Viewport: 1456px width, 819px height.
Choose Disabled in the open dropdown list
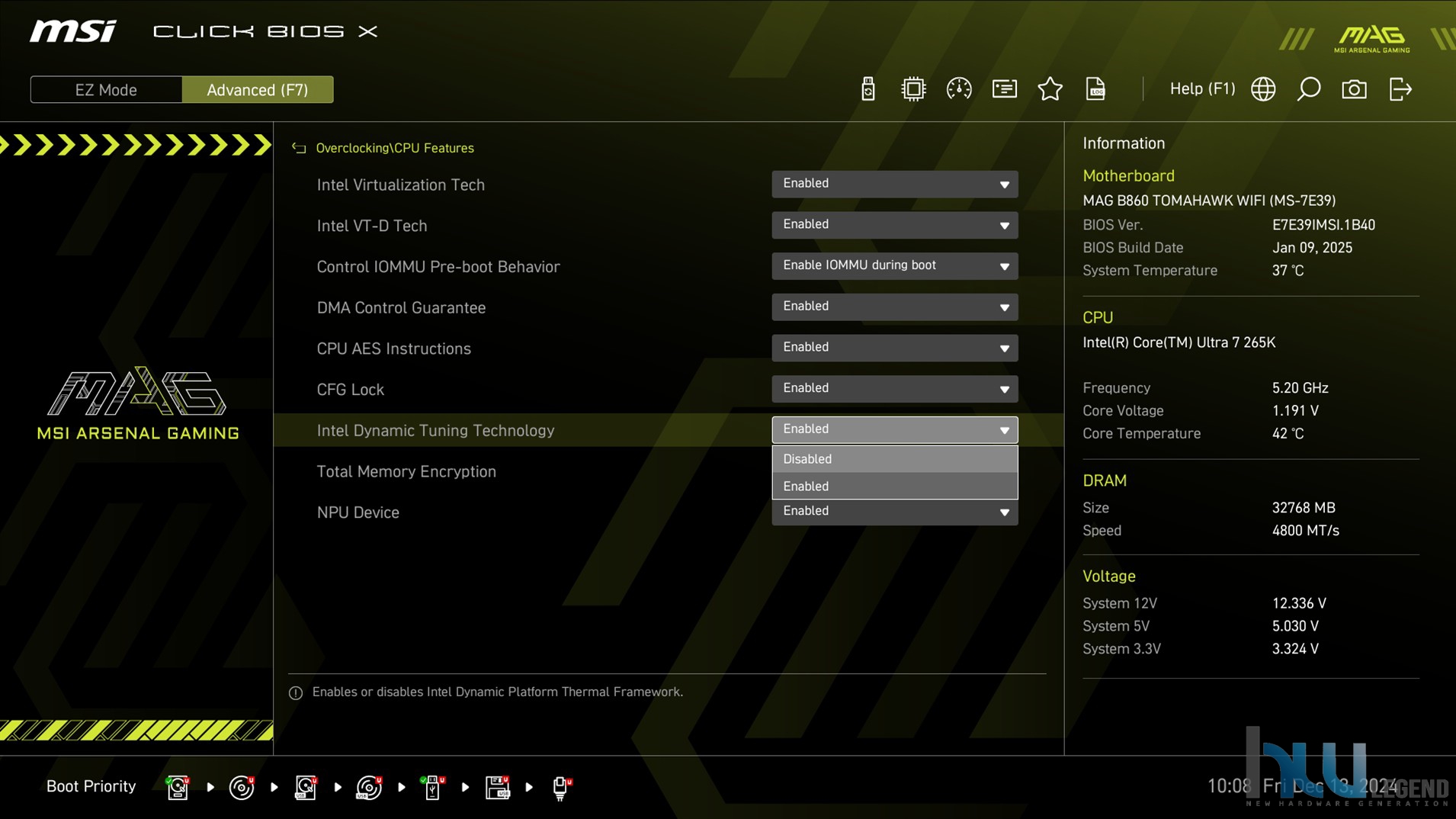pos(894,459)
